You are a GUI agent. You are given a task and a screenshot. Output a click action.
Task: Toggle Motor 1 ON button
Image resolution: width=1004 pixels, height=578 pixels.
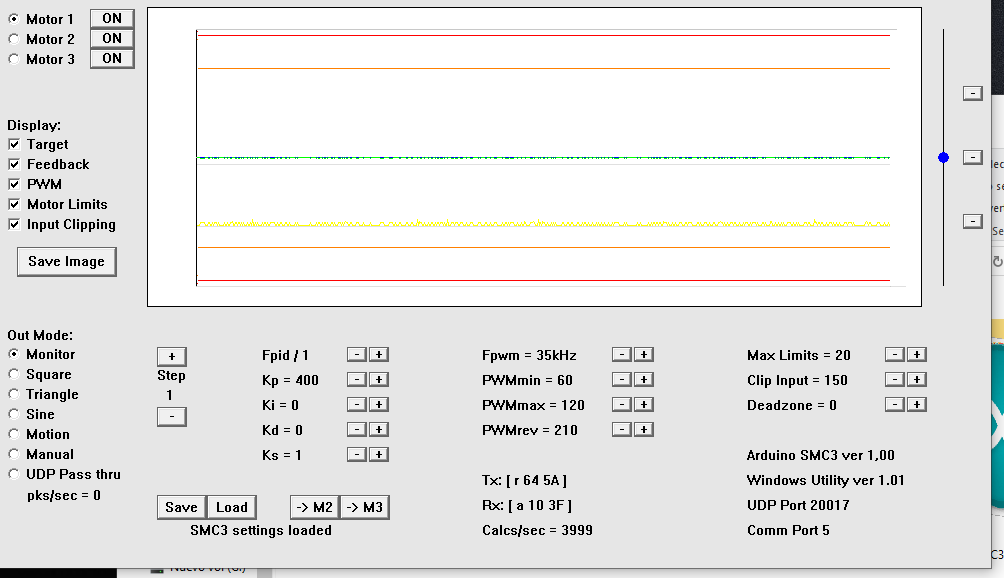tap(112, 19)
